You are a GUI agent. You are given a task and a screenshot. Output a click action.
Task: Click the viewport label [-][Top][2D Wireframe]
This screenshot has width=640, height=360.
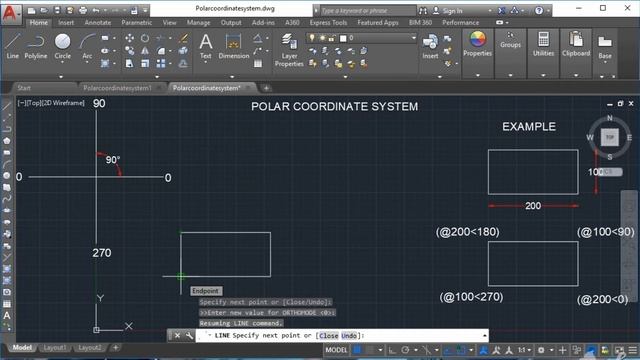(x=51, y=103)
